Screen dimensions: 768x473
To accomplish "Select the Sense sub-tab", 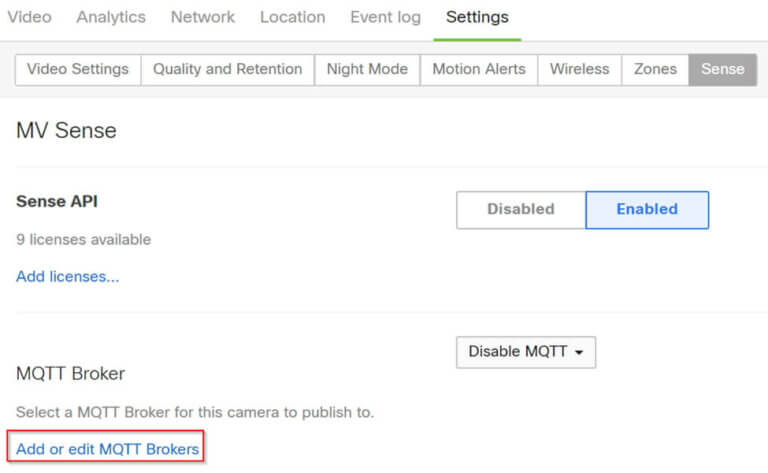I will coord(722,70).
